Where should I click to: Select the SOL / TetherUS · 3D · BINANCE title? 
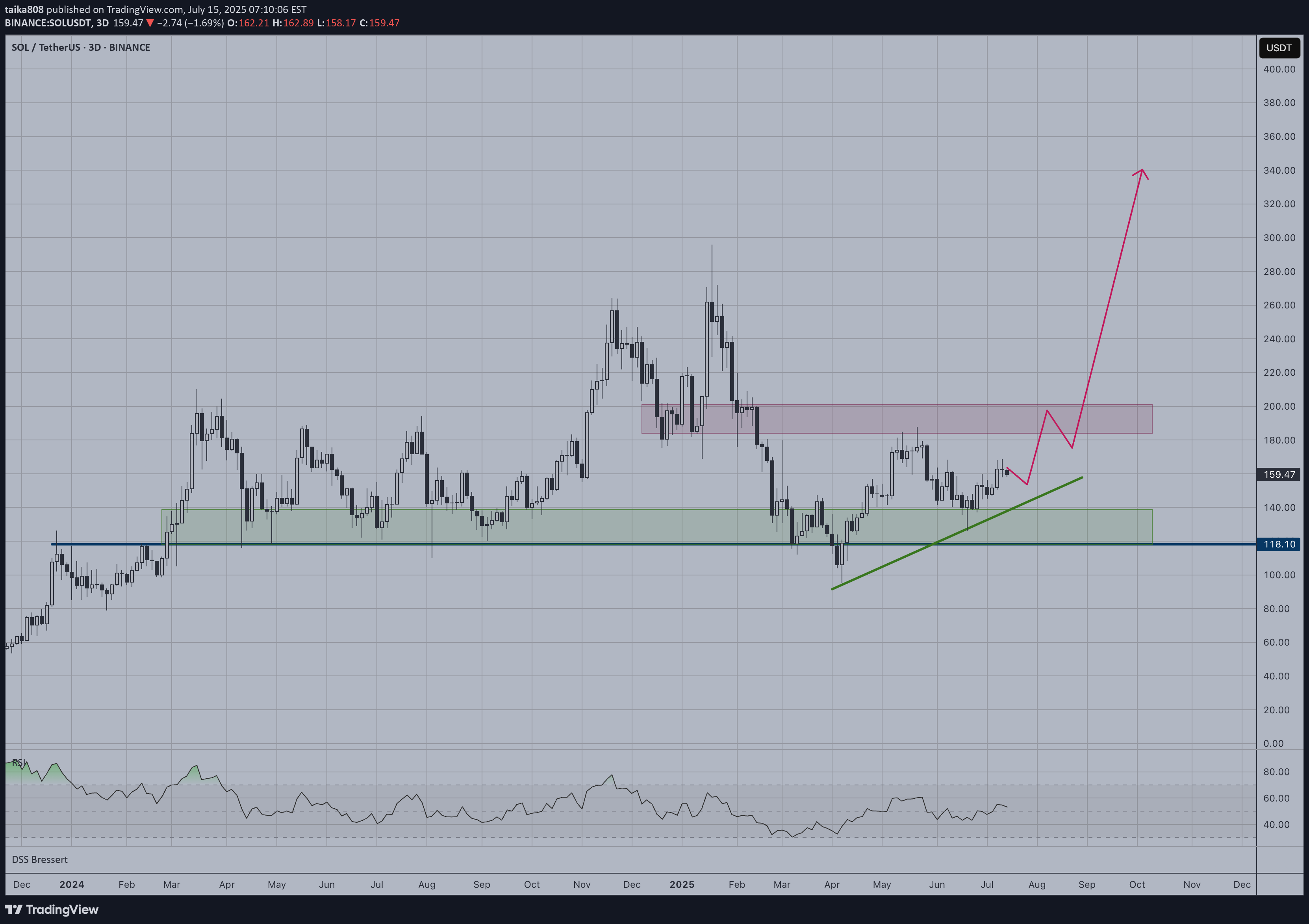pyautogui.click(x=81, y=47)
